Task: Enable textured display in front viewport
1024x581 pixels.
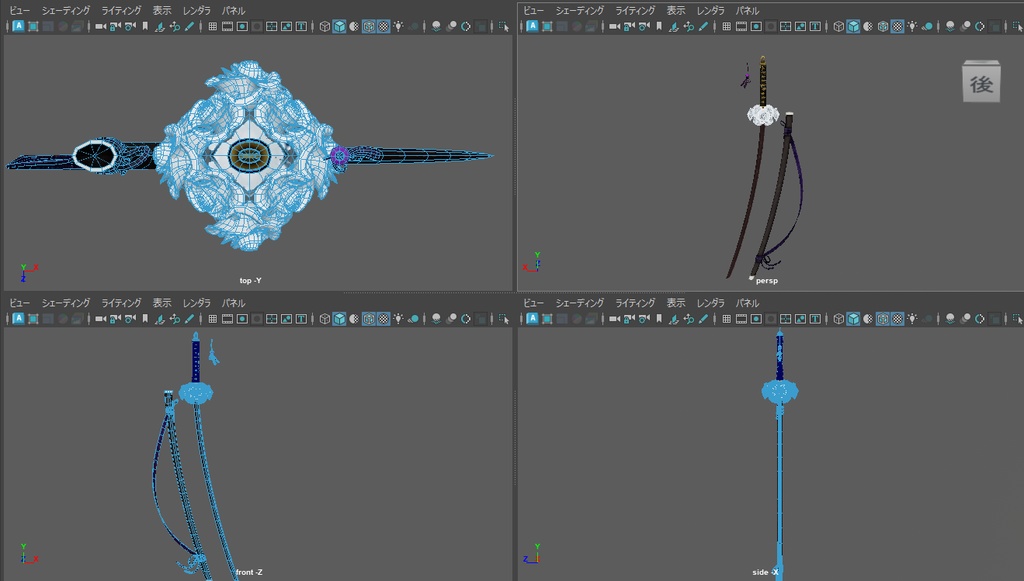Action: [x=382, y=319]
